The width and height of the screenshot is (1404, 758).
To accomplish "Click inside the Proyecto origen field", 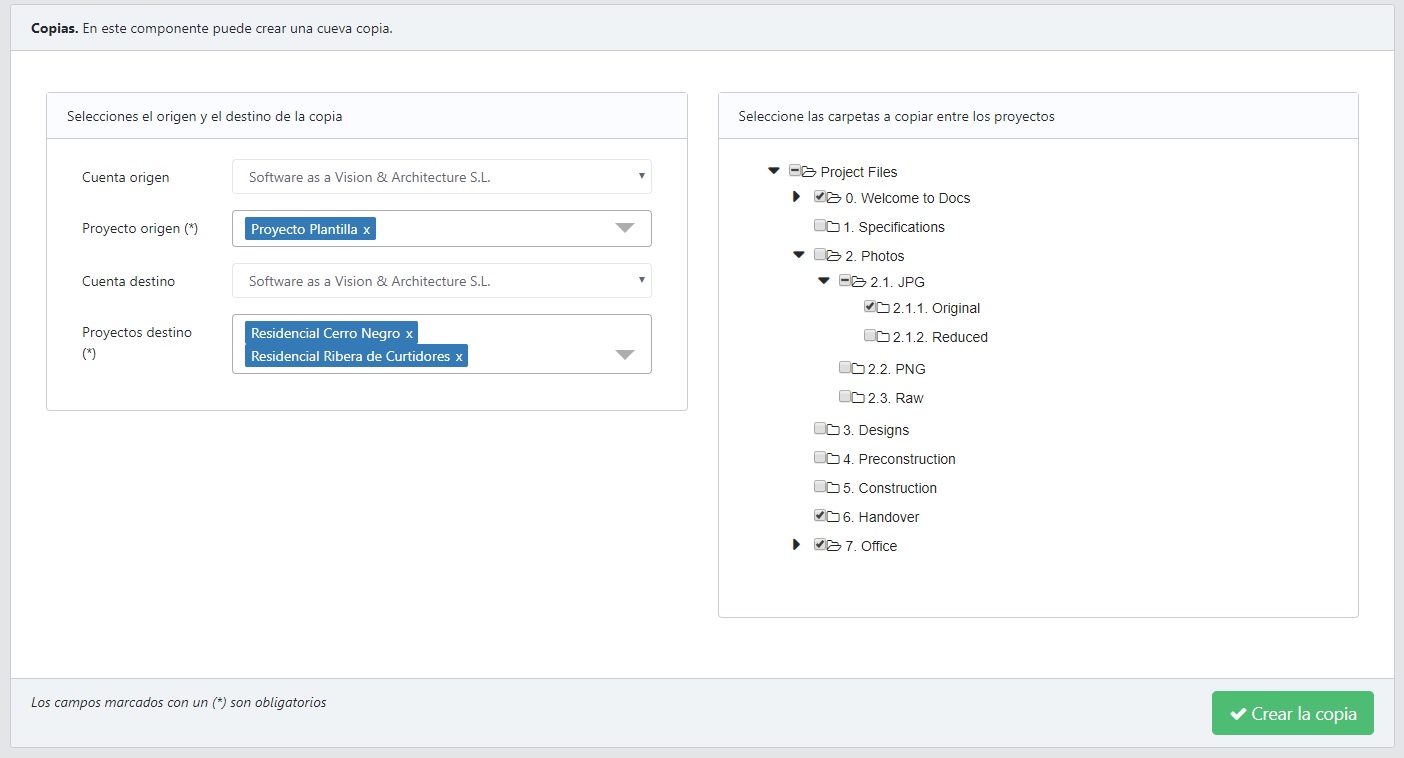I will click(490, 229).
